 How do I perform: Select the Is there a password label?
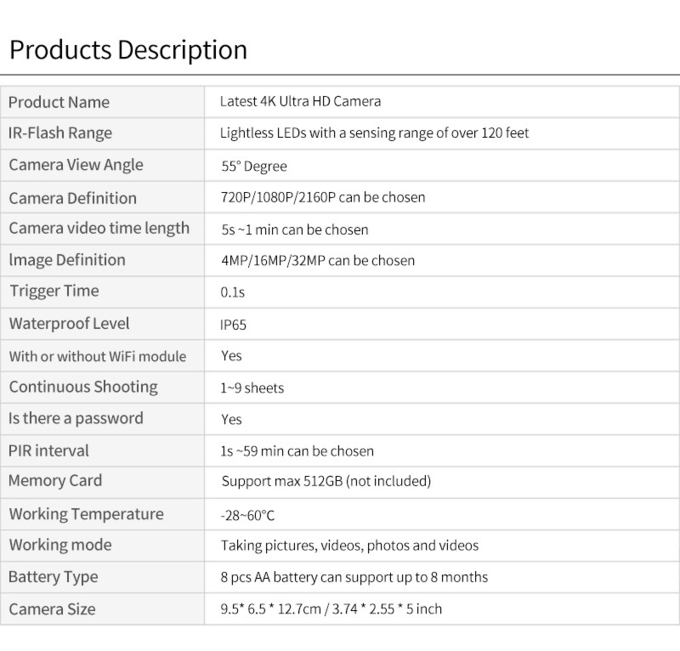(76, 419)
